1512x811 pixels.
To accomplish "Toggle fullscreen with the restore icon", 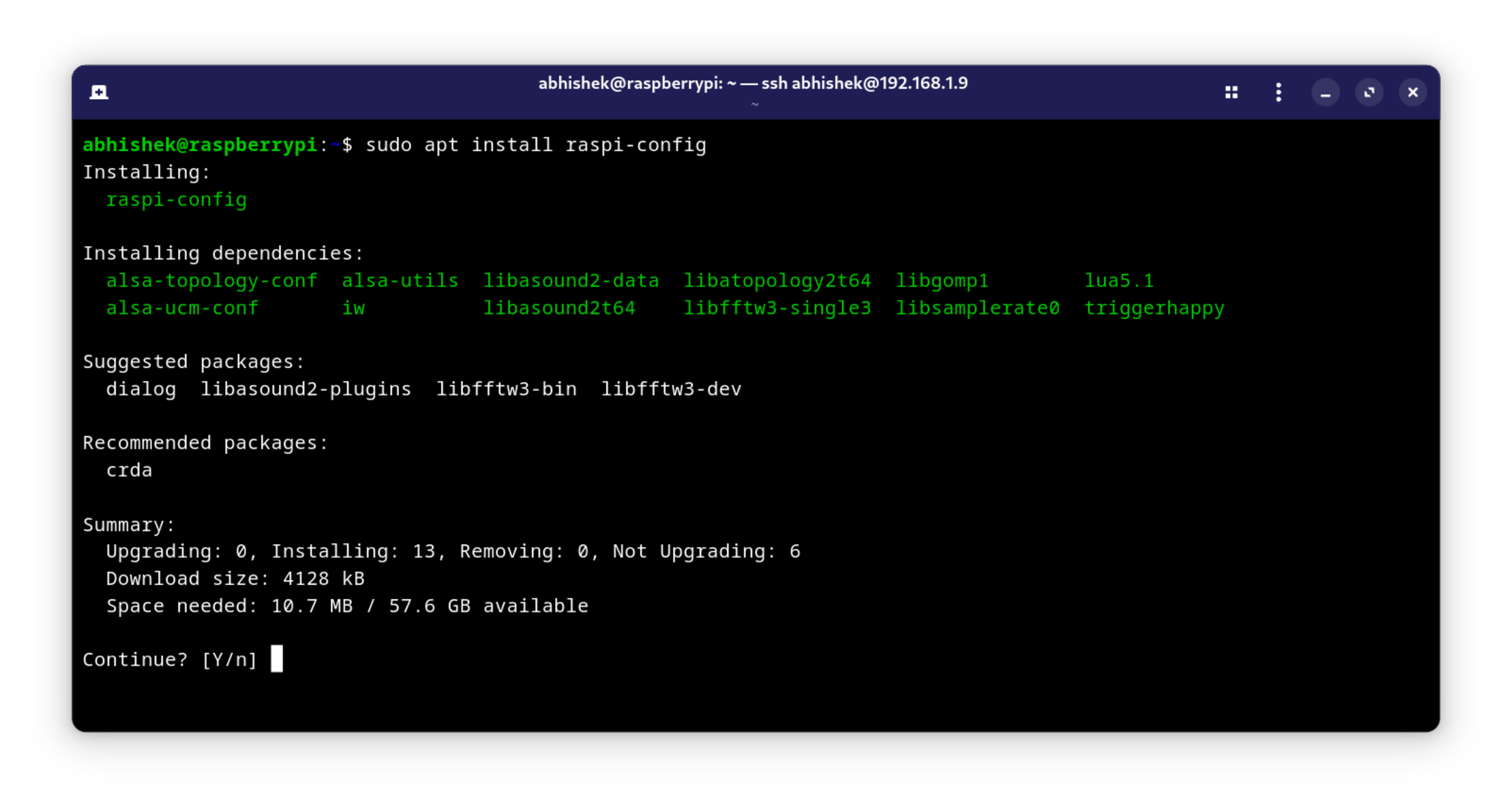I will pyautogui.click(x=1369, y=92).
